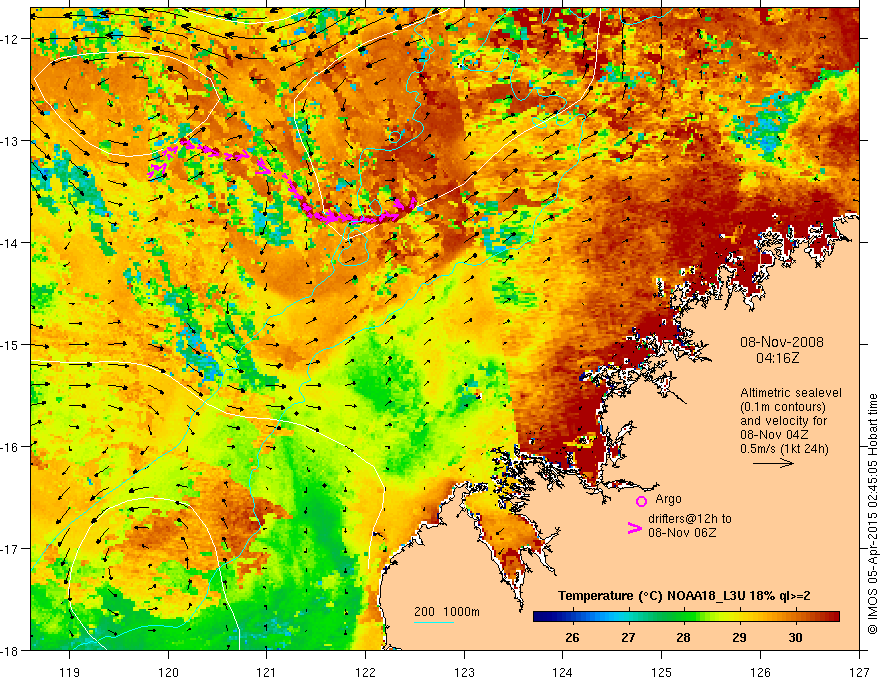Click latitude label -15 on left axis
This screenshot has height=680, width=880.
tap(11, 345)
